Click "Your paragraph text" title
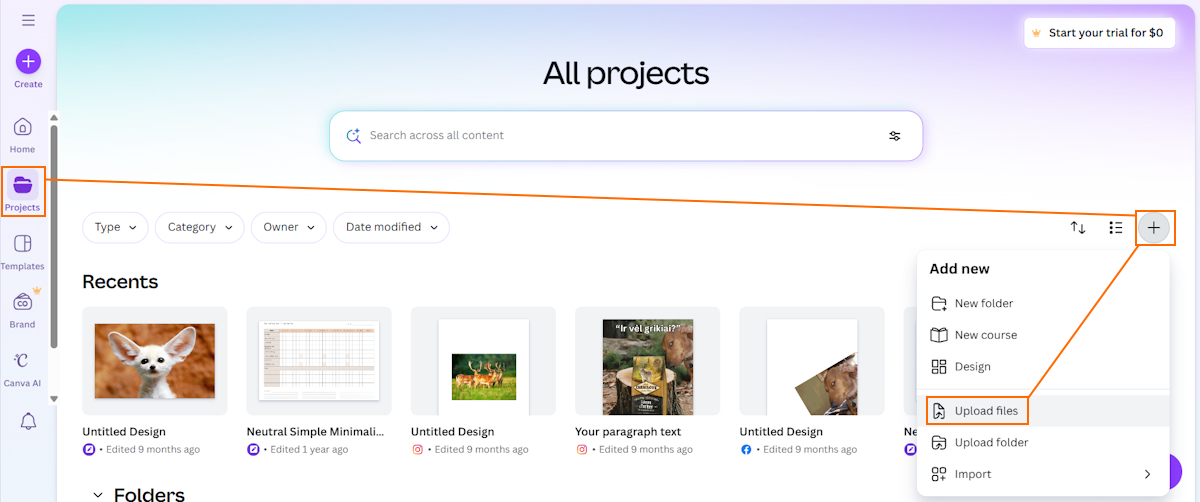 point(628,432)
